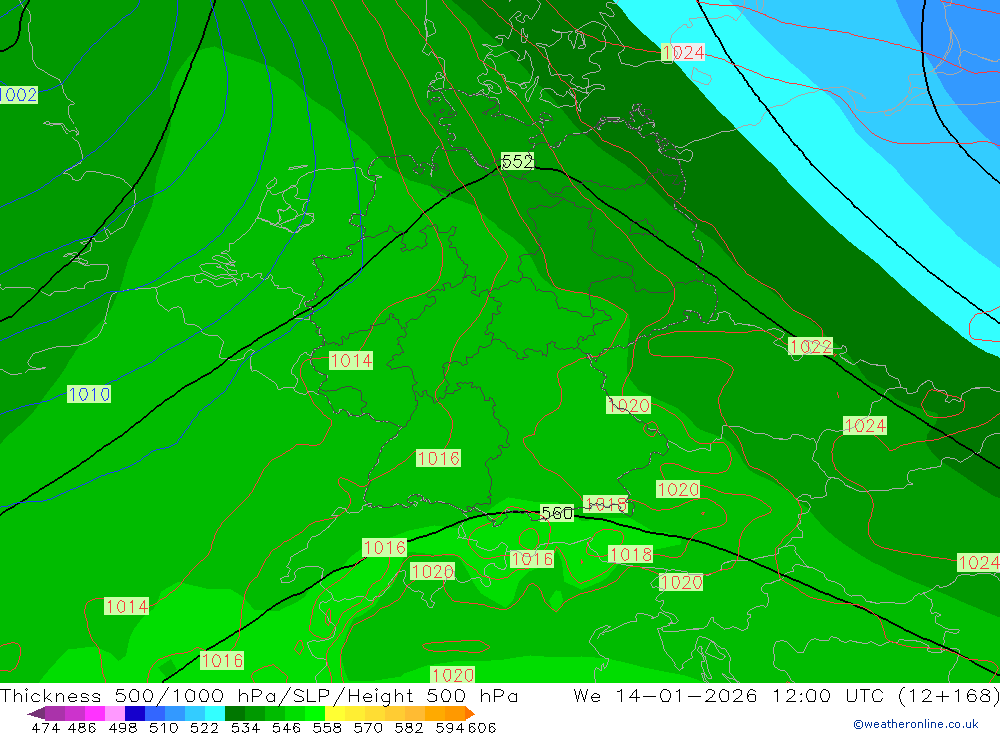The width and height of the screenshot is (1000, 733).
Task: Click the blue 1010 isobar label
Action: 89,394
